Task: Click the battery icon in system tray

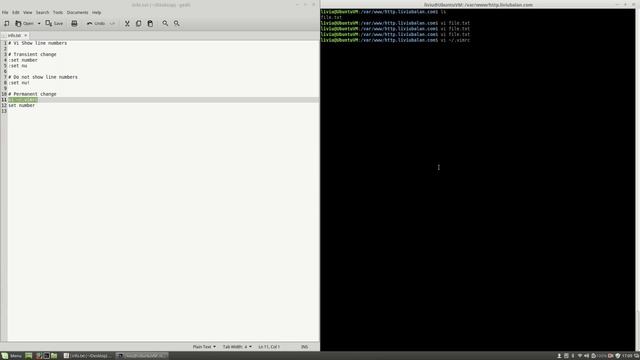Action: point(593,356)
